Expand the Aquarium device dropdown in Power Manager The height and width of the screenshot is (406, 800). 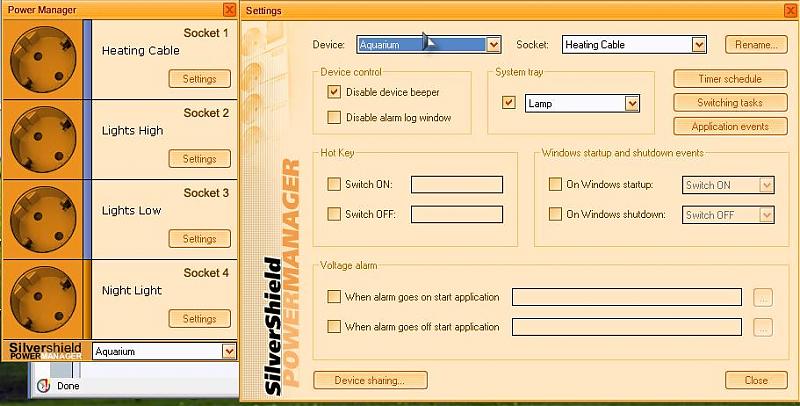(229, 351)
